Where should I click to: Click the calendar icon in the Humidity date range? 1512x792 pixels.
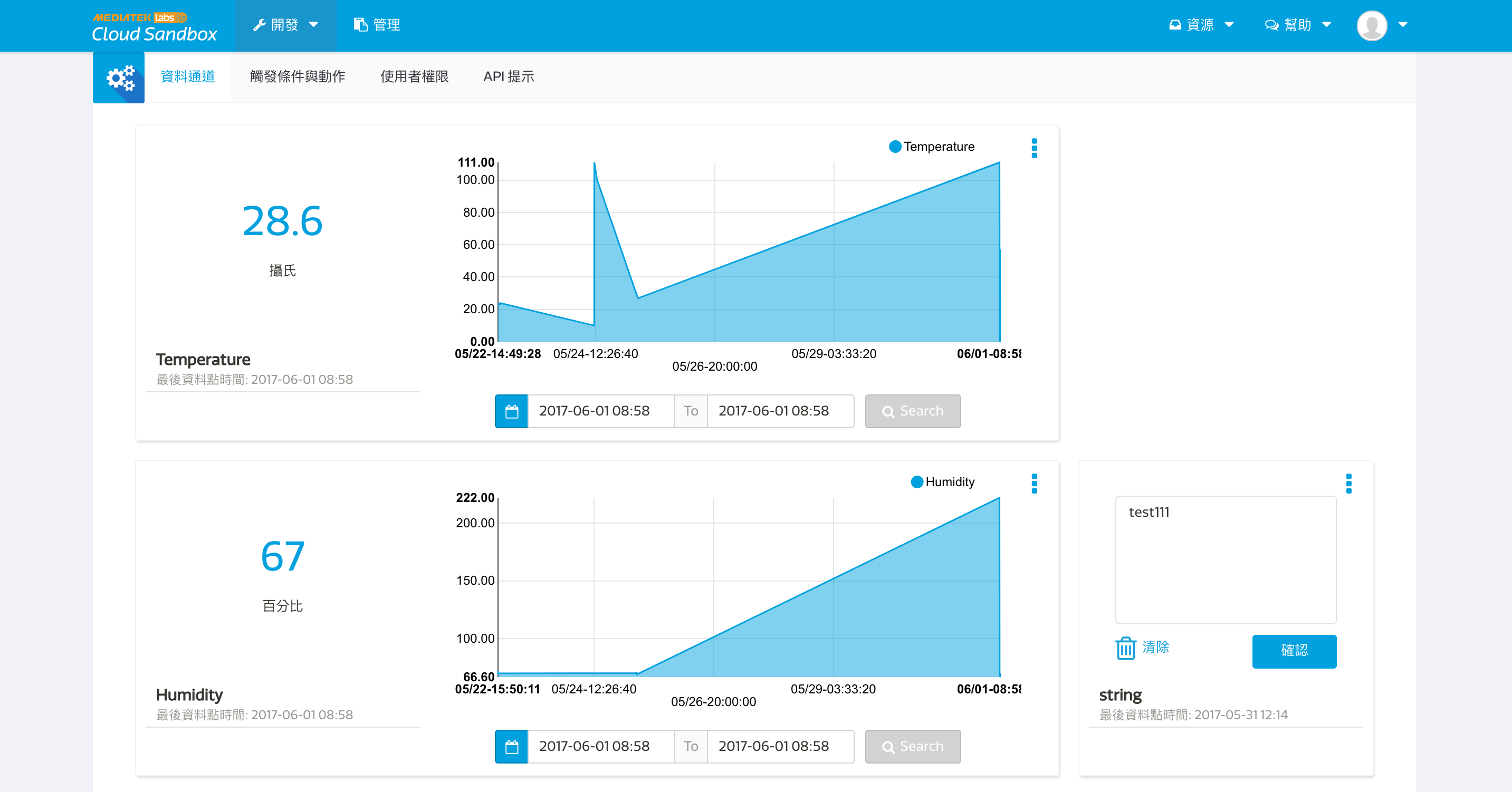pyautogui.click(x=511, y=746)
